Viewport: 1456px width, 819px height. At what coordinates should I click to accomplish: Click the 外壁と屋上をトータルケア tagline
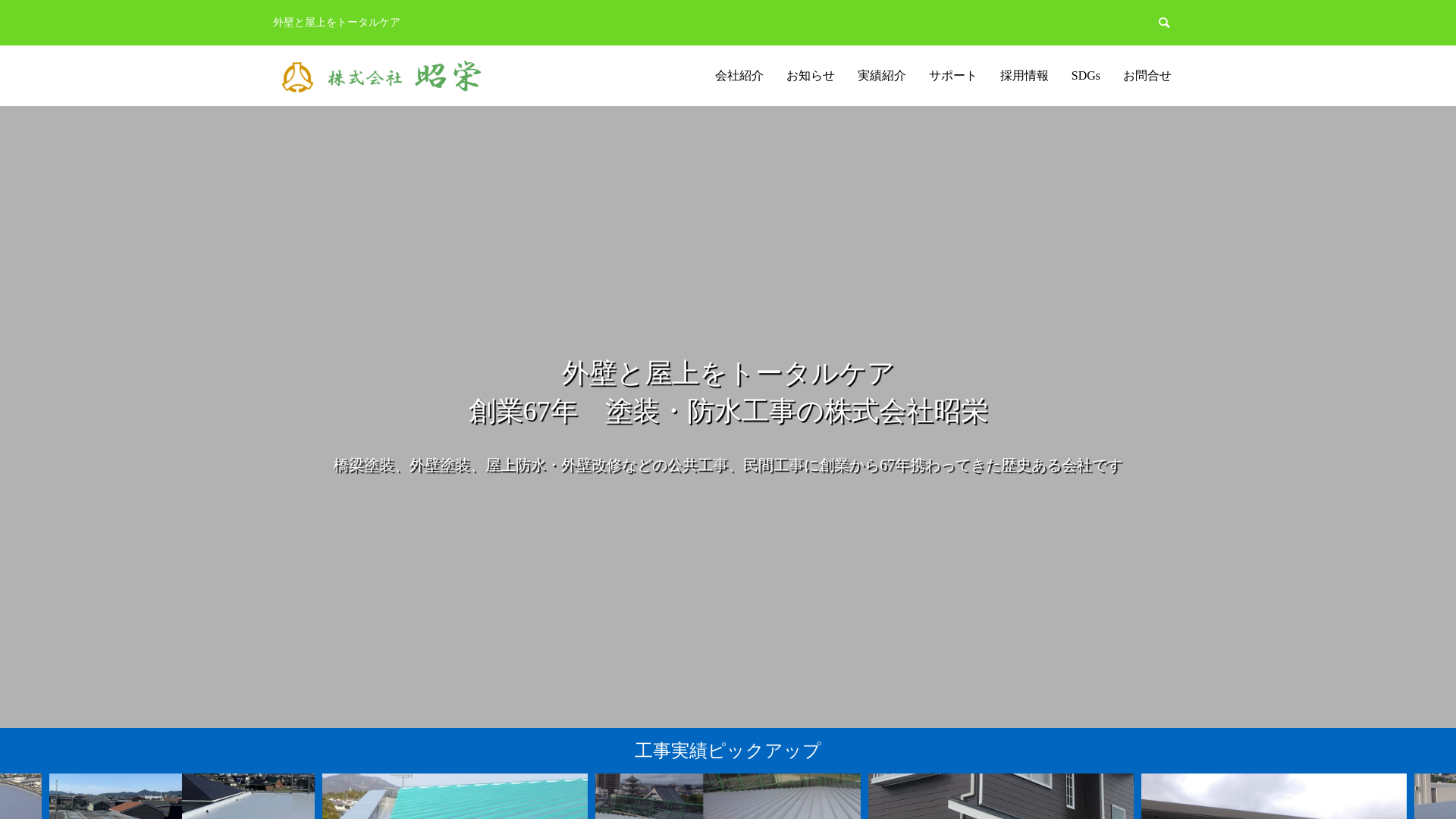click(334, 23)
